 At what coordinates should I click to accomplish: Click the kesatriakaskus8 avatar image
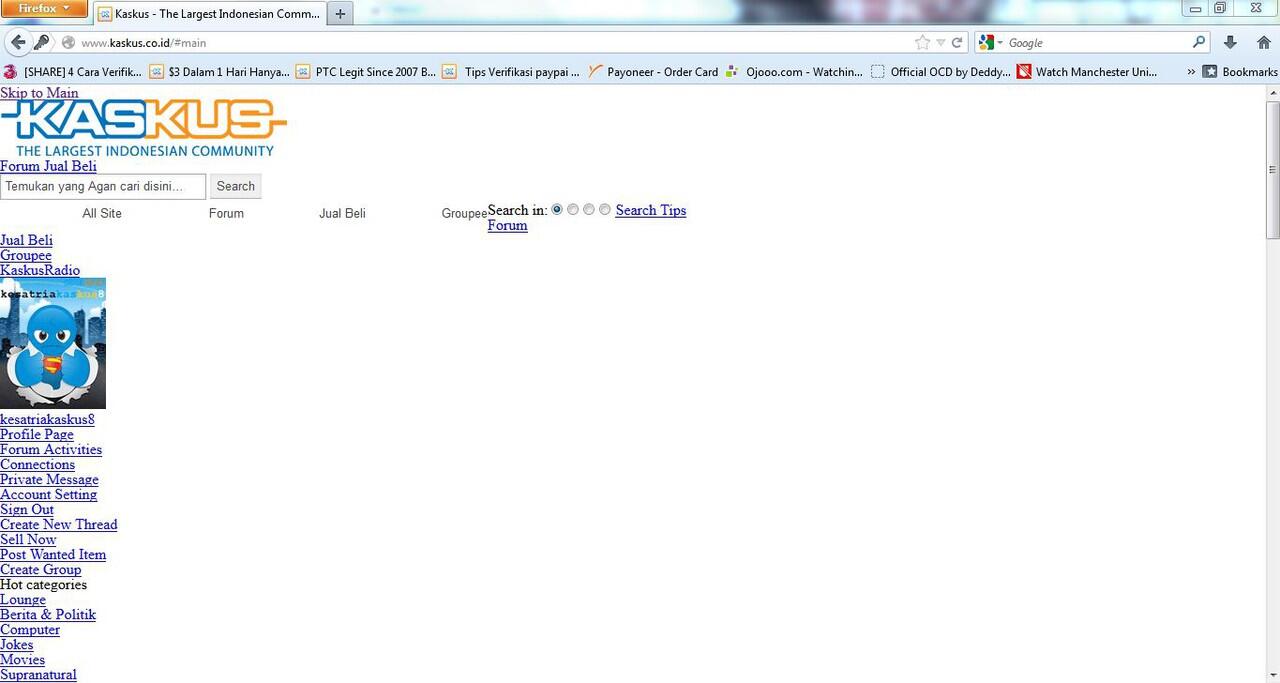point(53,343)
